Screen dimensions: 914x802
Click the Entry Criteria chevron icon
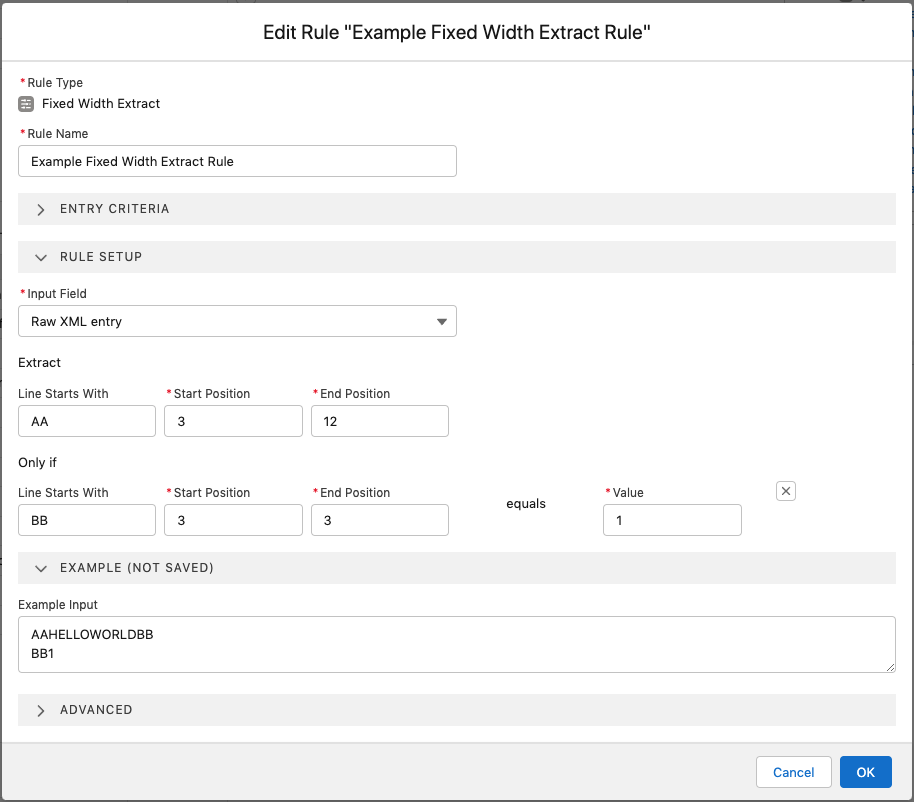pos(40,209)
